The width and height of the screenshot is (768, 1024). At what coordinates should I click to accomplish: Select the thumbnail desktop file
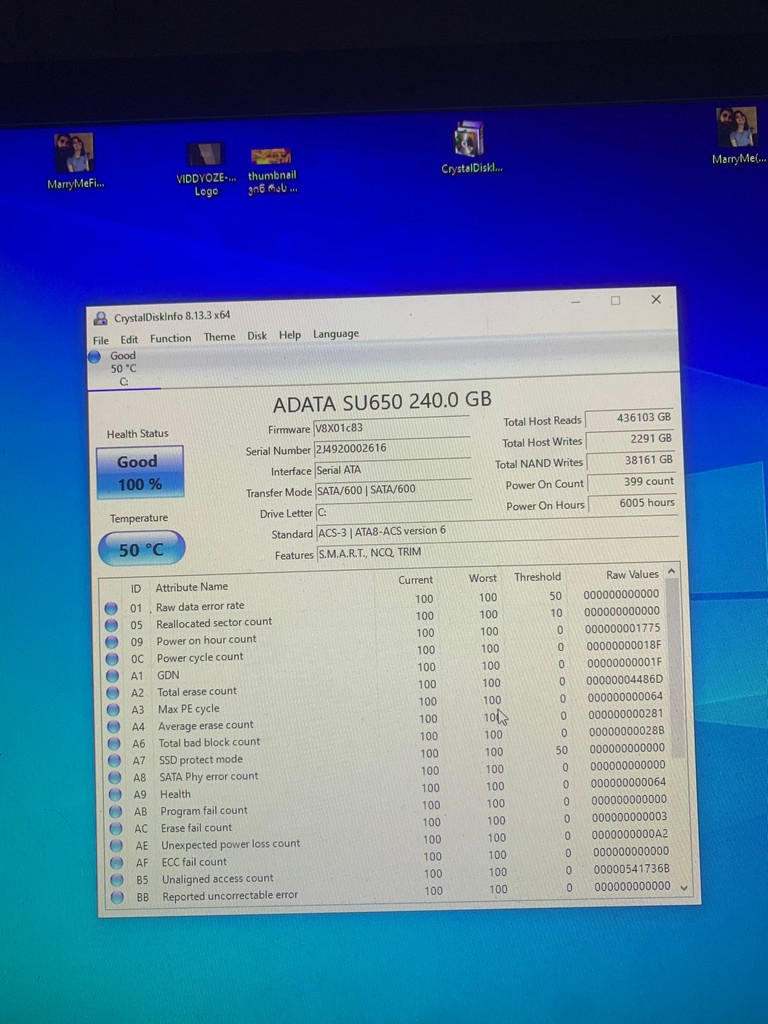[272, 172]
